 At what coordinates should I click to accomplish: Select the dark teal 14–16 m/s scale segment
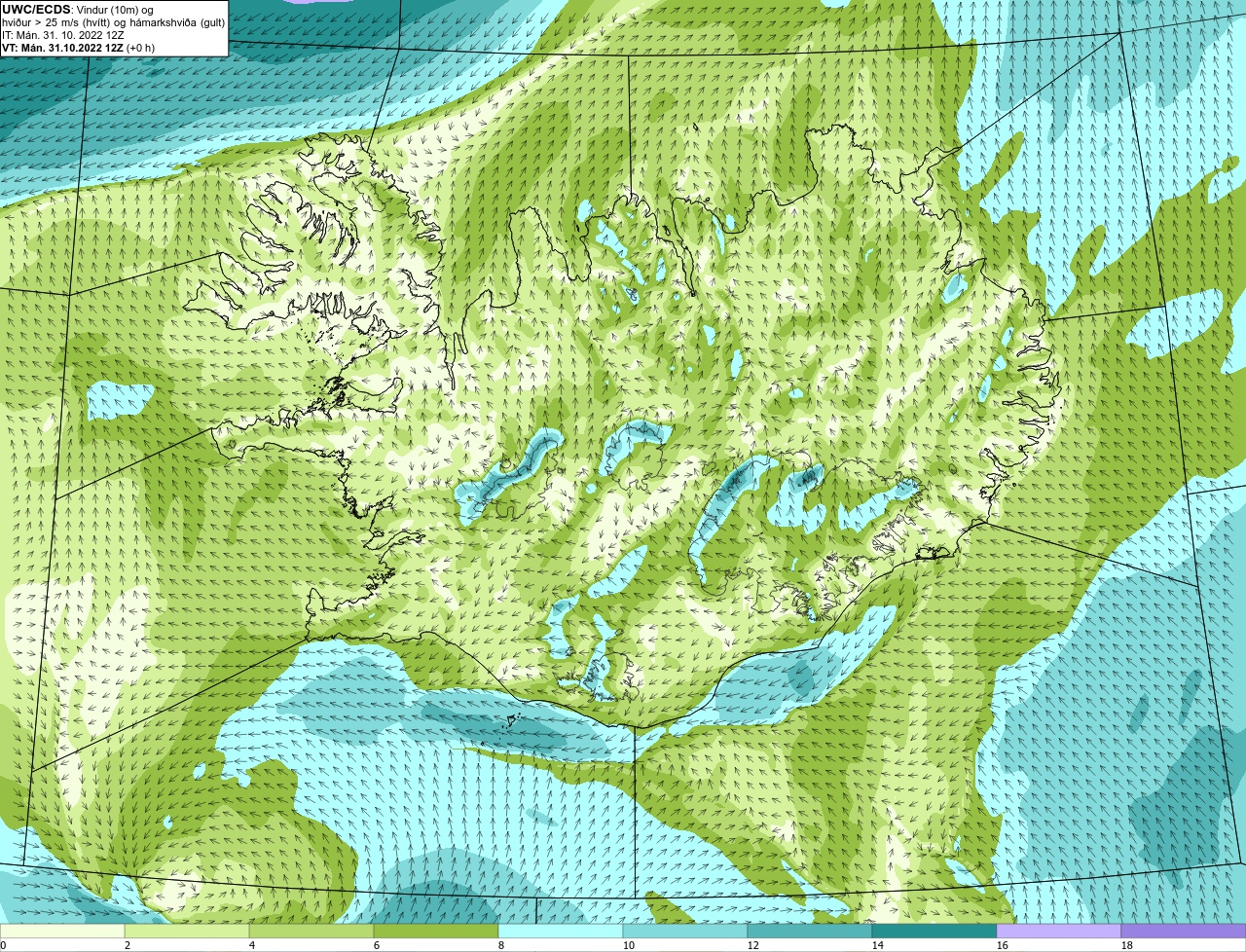[934, 931]
